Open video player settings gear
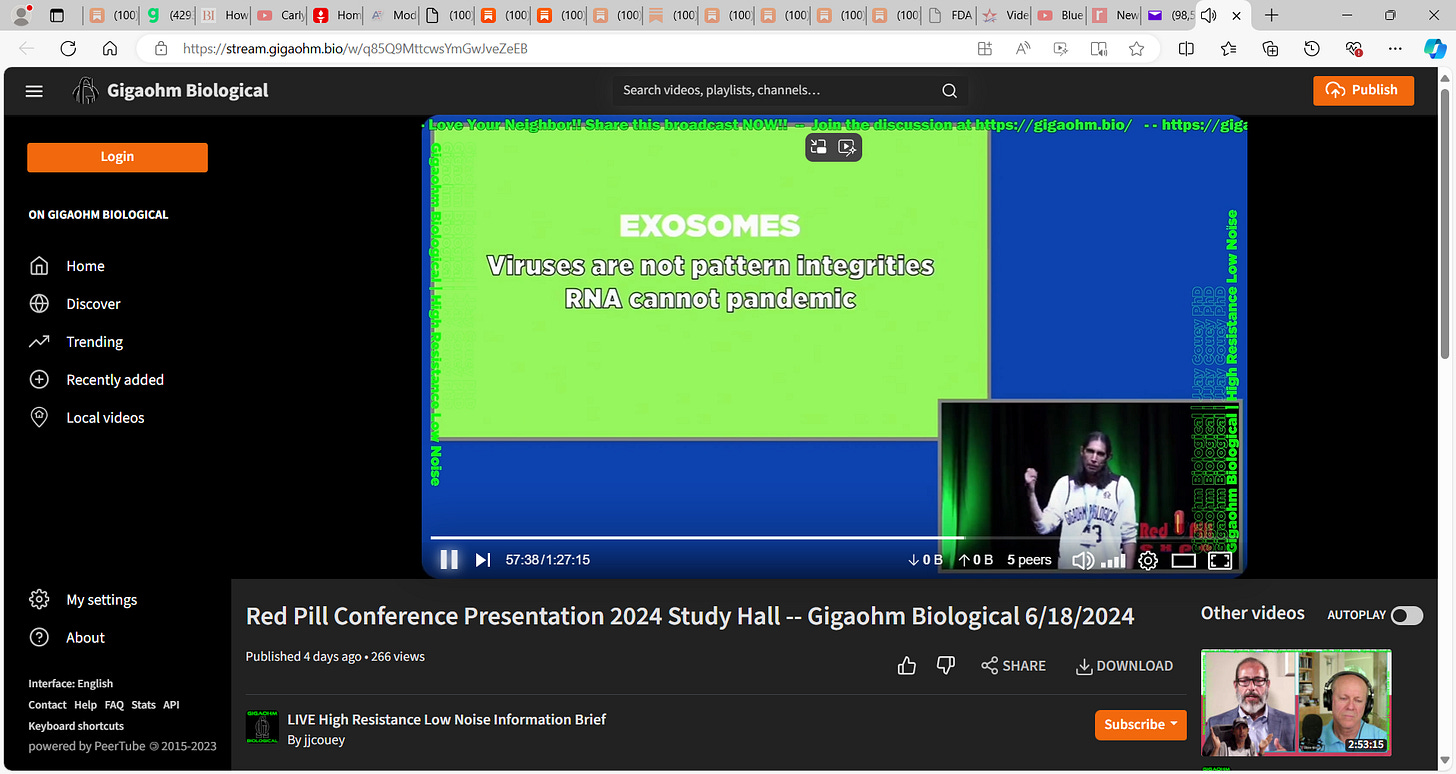 pos(1148,560)
